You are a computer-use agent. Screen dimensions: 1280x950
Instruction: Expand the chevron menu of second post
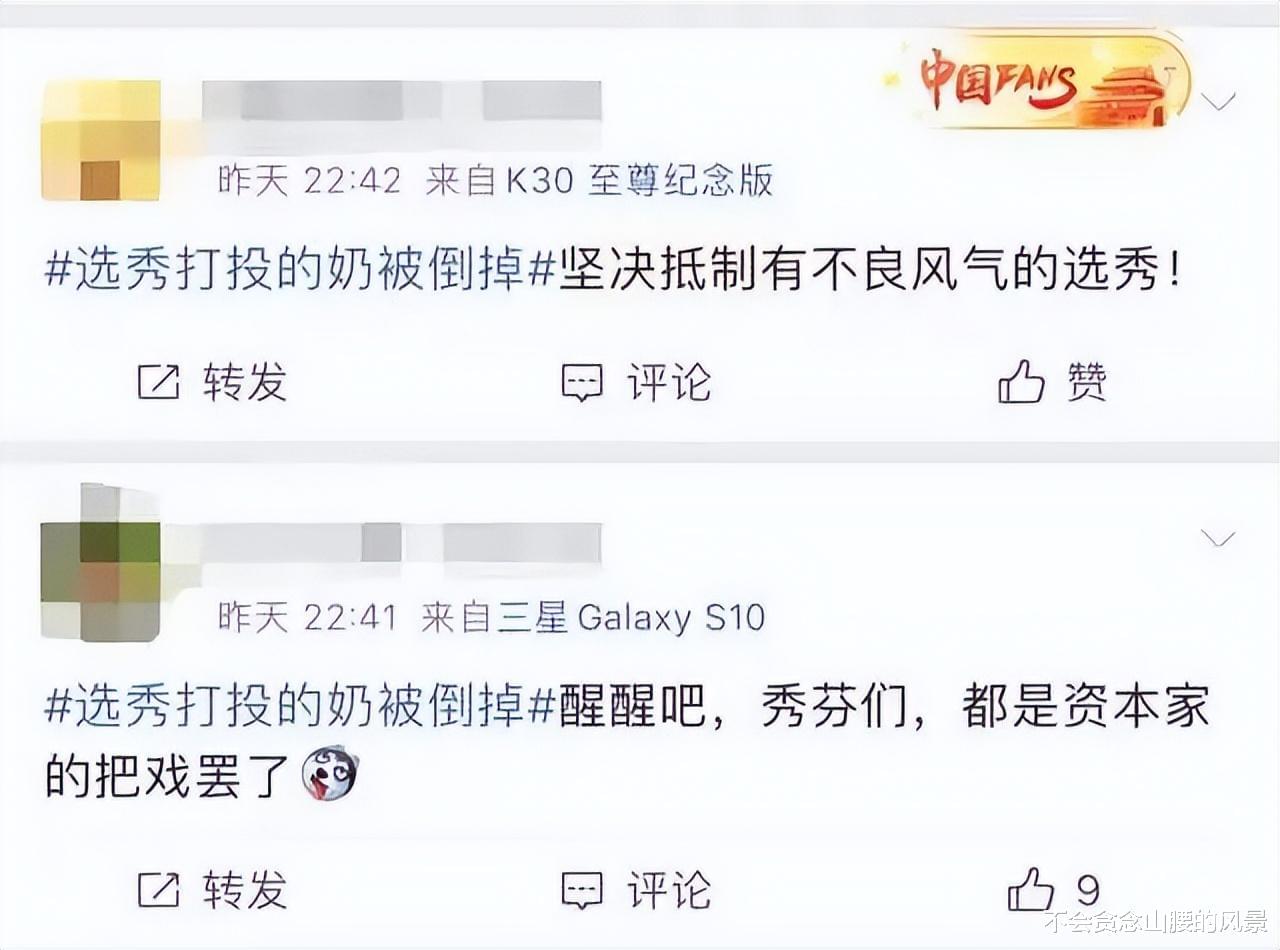pyautogui.click(x=1218, y=540)
